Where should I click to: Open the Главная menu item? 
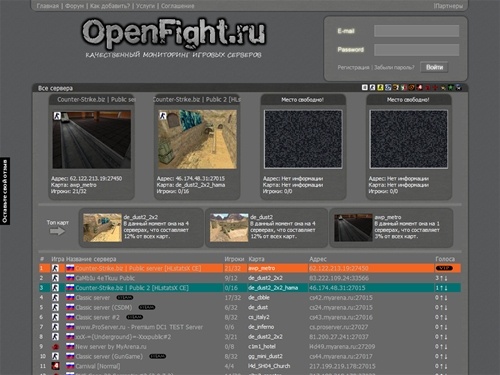(x=48, y=6)
